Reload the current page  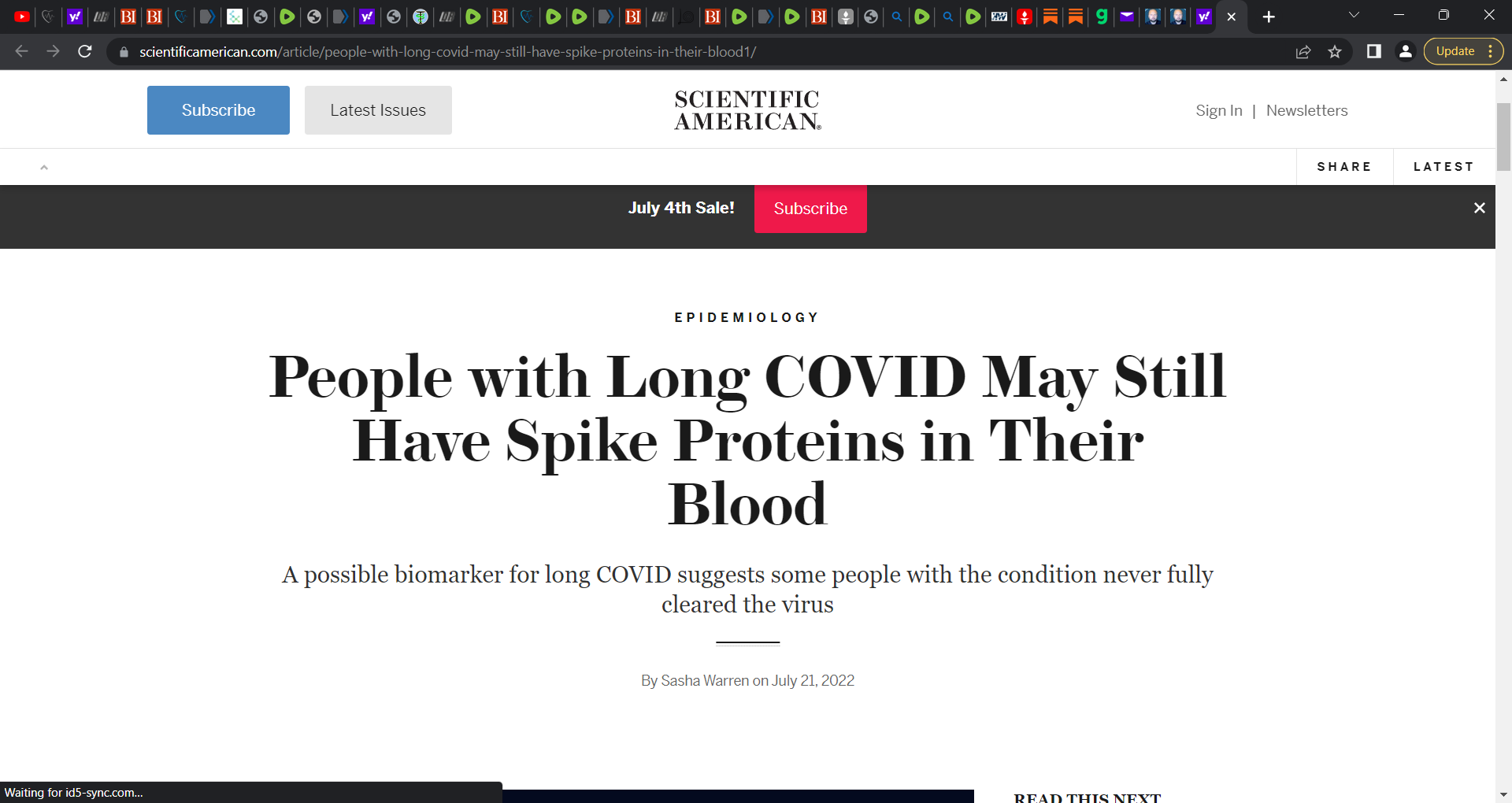point(85,51)
